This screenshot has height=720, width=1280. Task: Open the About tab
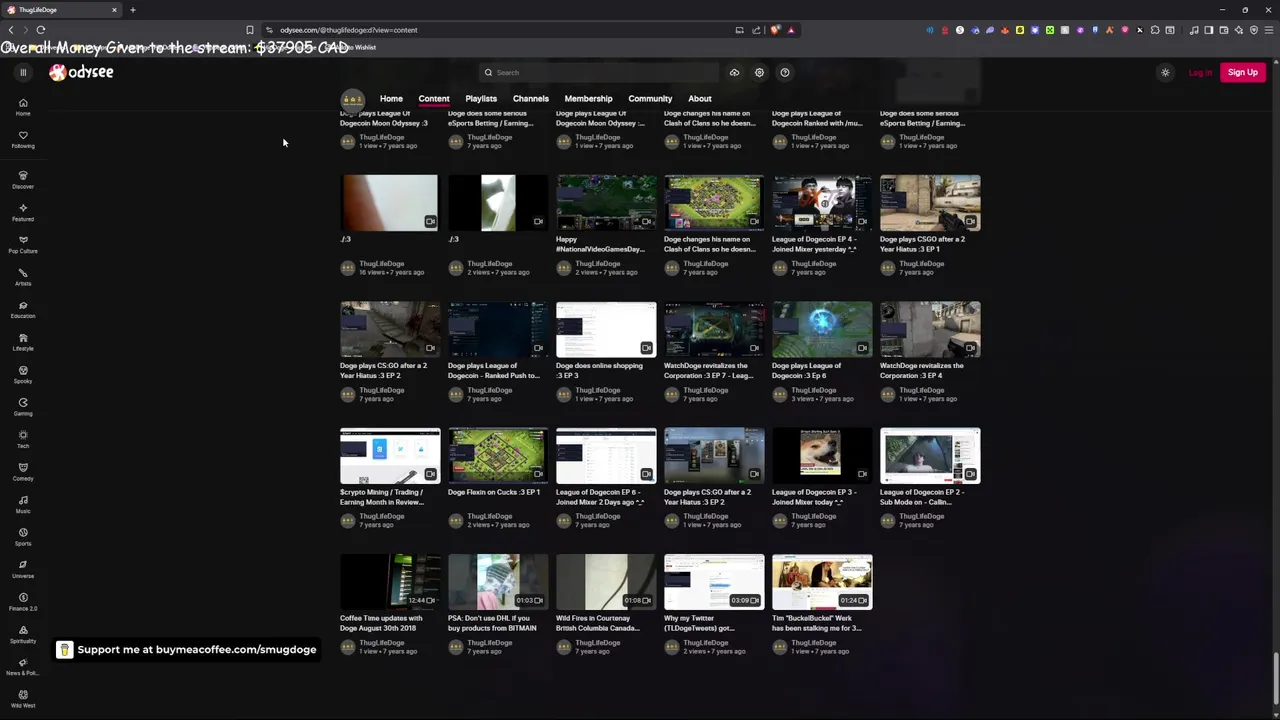pos(700,99)
